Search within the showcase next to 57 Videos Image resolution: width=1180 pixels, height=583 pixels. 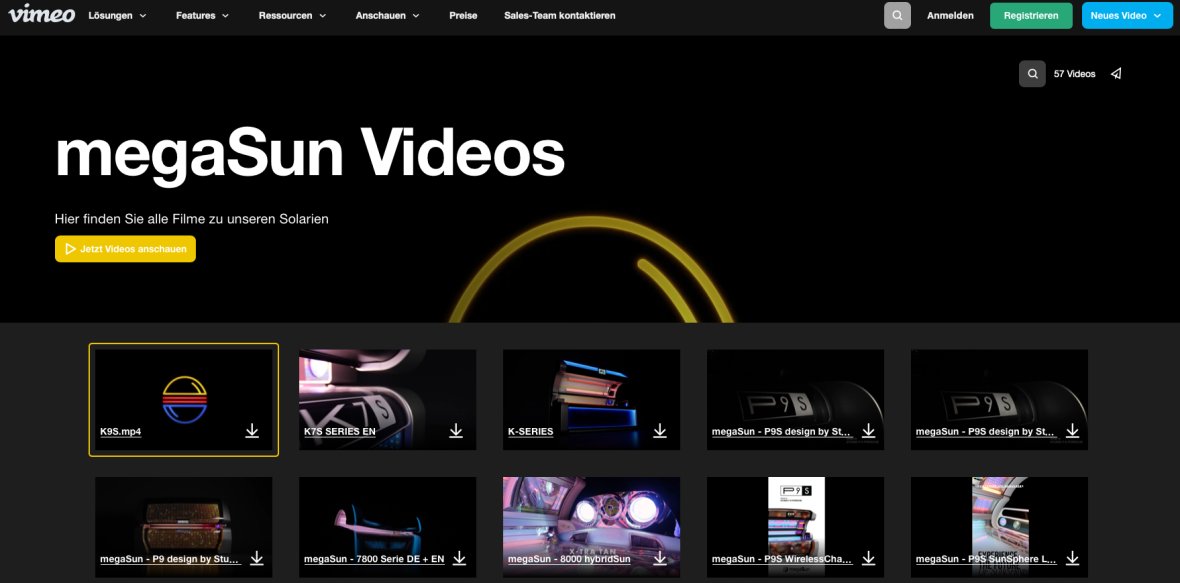[x=1032, y=74]
